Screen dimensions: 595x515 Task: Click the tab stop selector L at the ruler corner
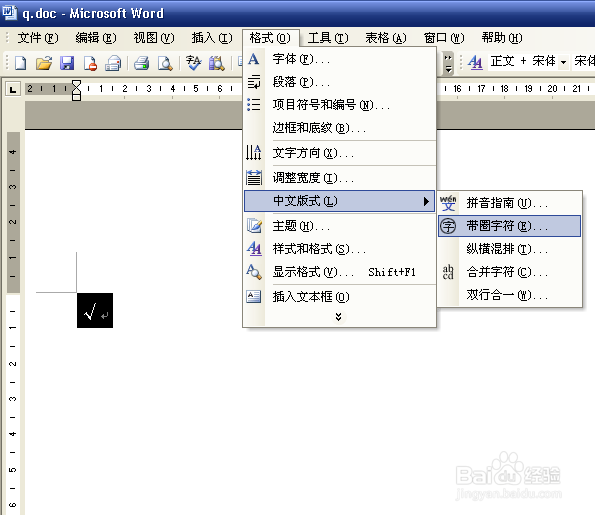[x=13, y=90]
